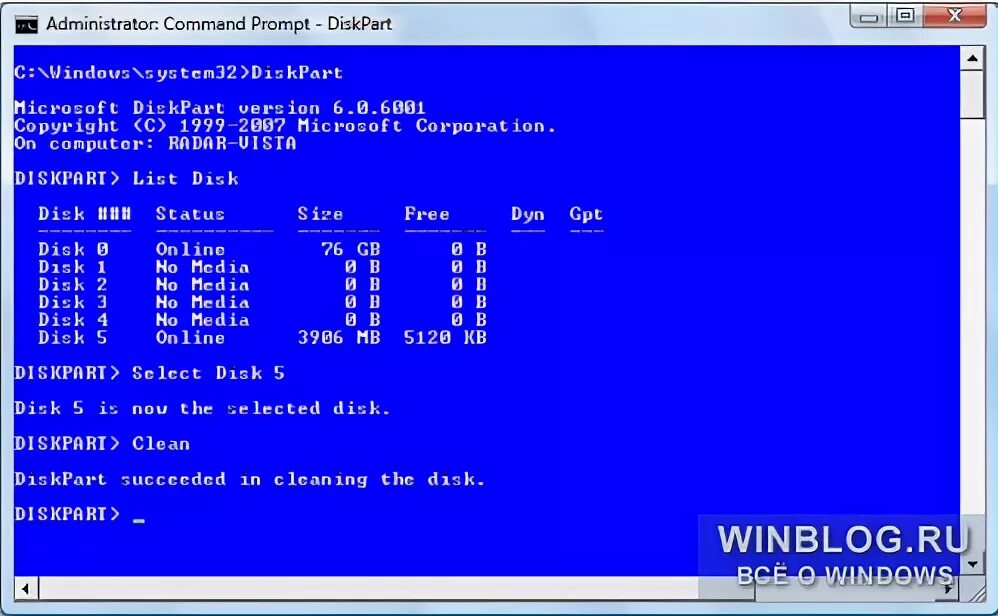Click 'DiskPart succeeded in cleaning the disk.' message
998x616 pixels.
250,479
